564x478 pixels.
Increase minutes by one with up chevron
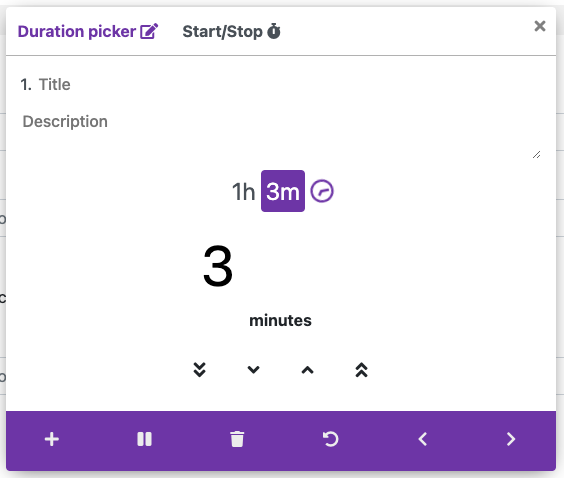[308, 370]
